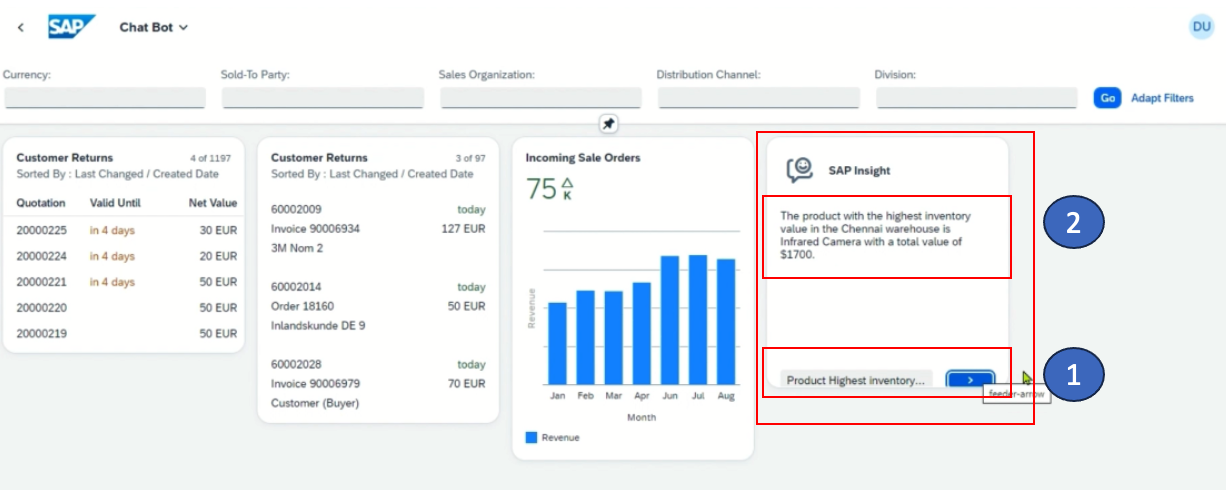Open the DU user avatar
Screen dimensions: 1226x490
pos(1201,27)
